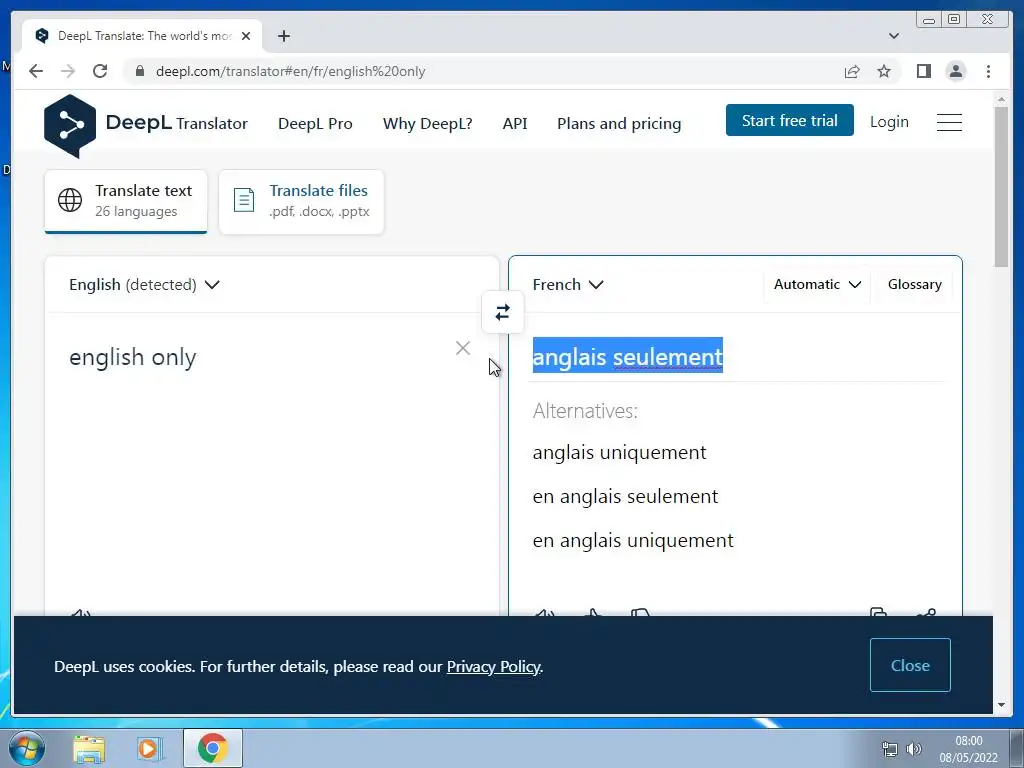
Task: Click Start free trial button
Action: tap(790, 120)
